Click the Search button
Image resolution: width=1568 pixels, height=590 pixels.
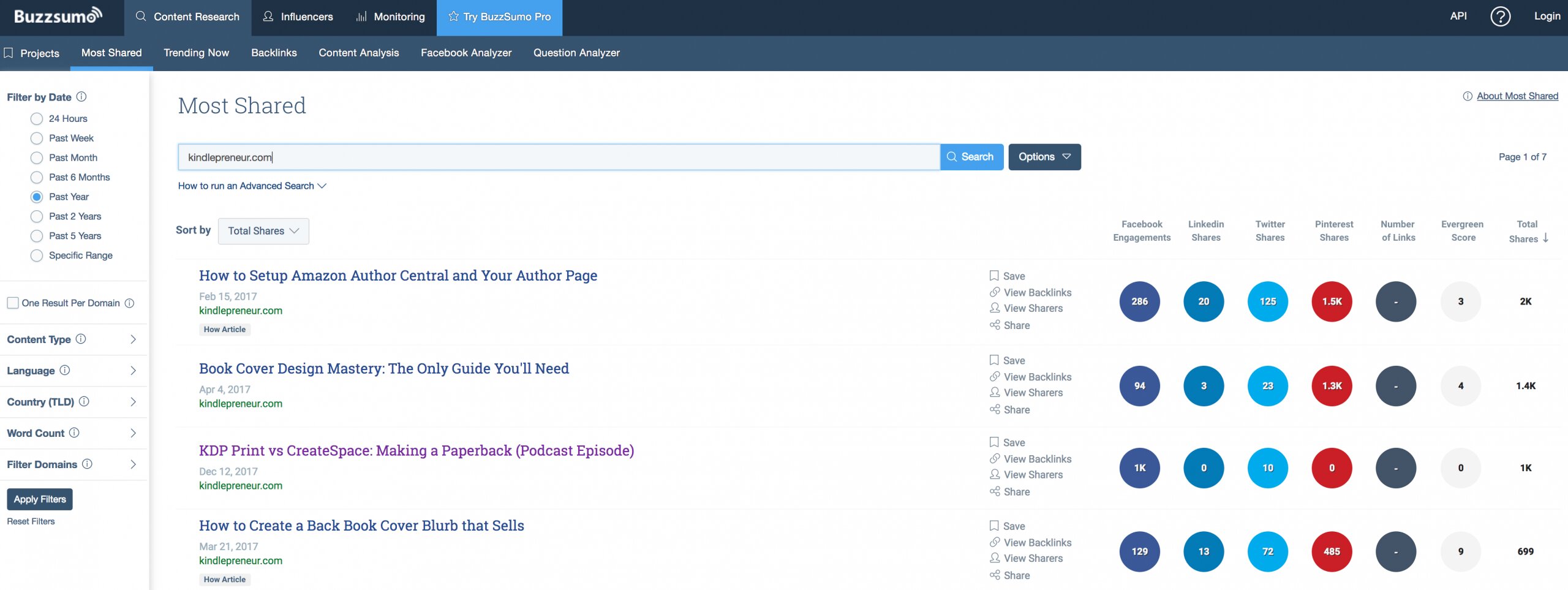click(x=971, y=157)
